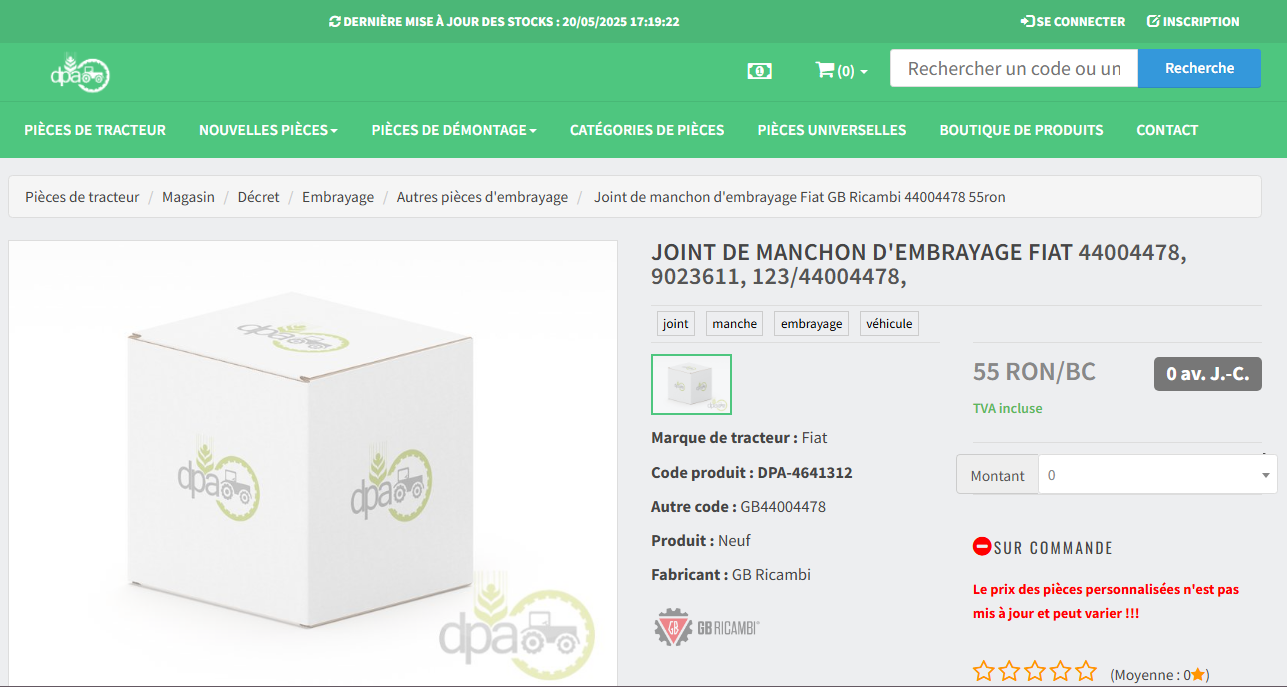Click the blue Recherche button
Image resolution: width=1287 pixels, height=687 pixels.
[x=1199, y=68]
